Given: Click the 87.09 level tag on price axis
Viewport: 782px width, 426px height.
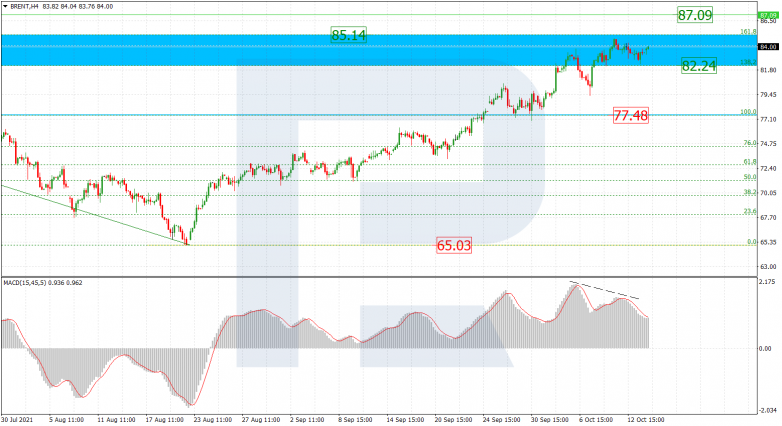Looking at the screenshot, I should coord(768,15).
